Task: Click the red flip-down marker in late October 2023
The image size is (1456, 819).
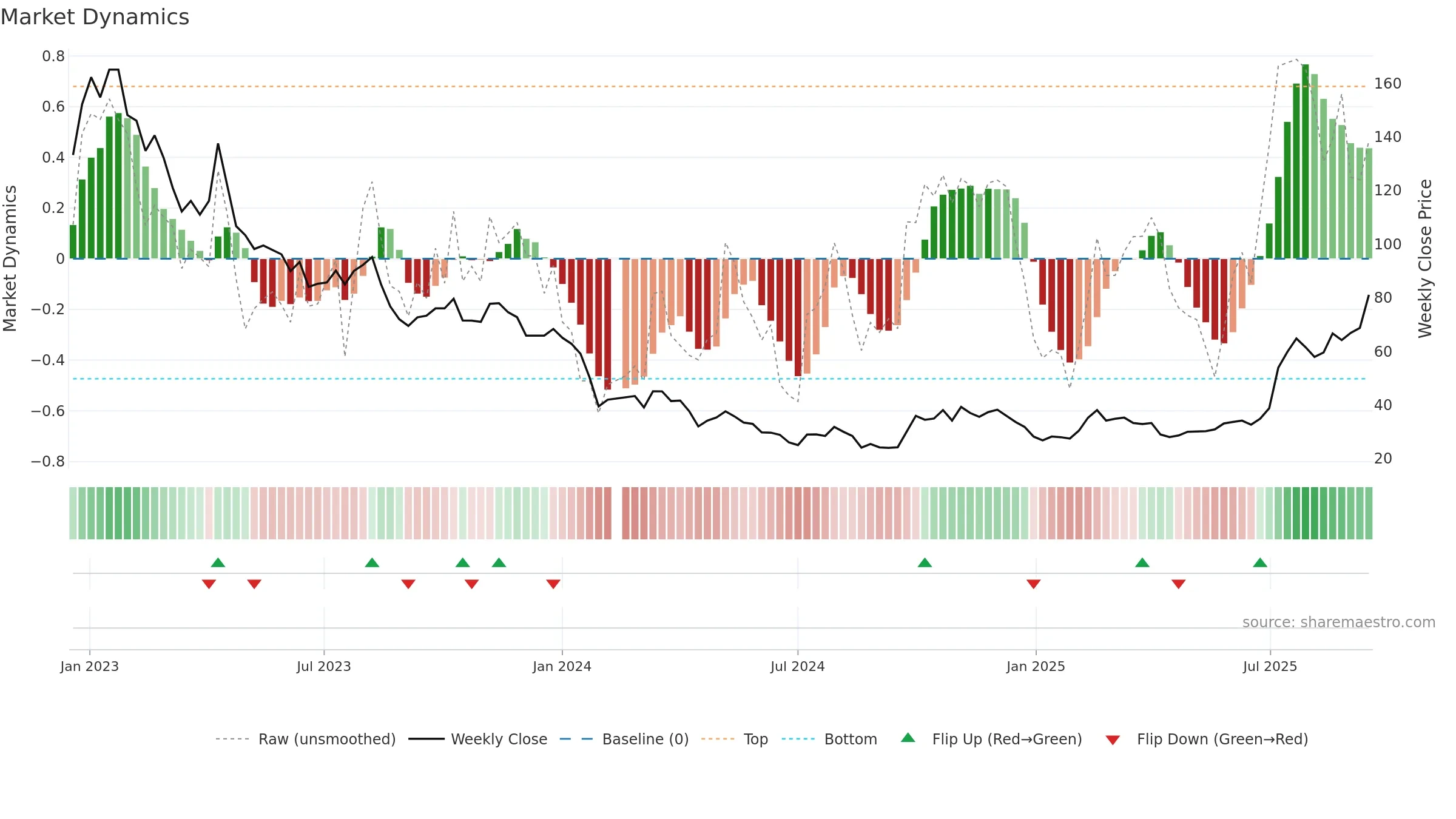Action: coord(471,584)
